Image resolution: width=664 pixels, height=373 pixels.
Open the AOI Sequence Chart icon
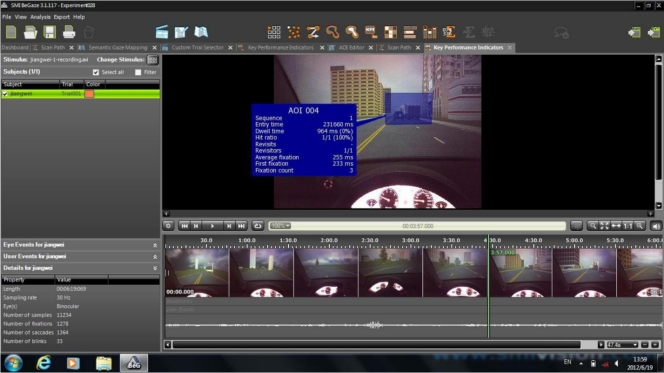[410, 32]
